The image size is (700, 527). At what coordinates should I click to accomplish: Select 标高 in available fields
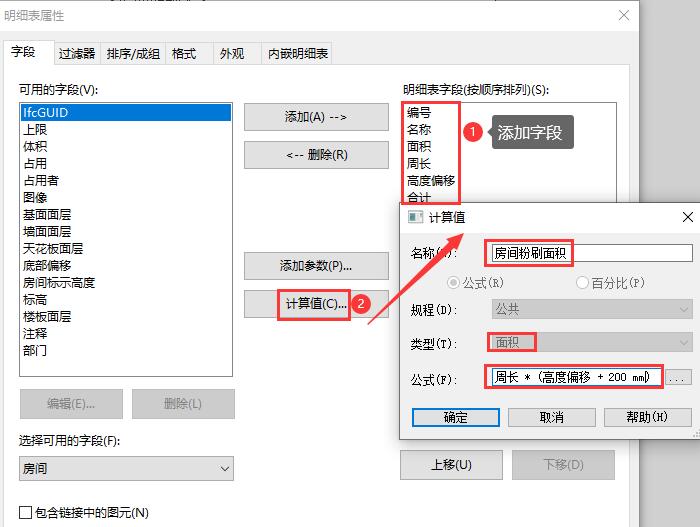(x=126, y=300)
